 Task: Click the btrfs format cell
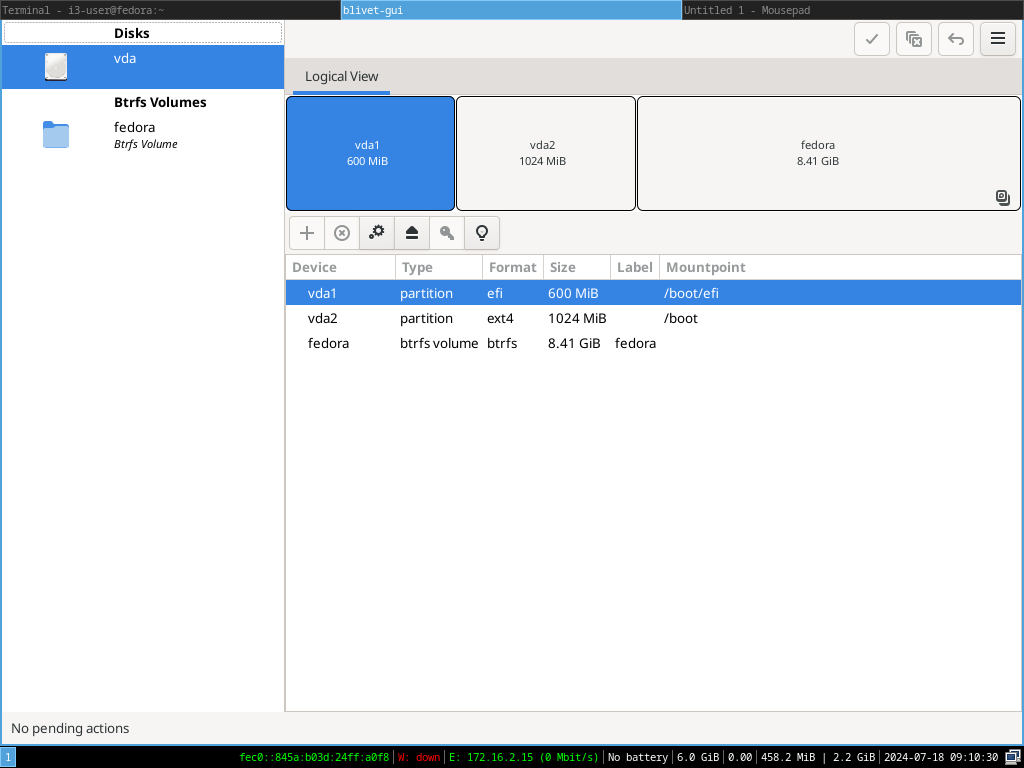[502, 343]
